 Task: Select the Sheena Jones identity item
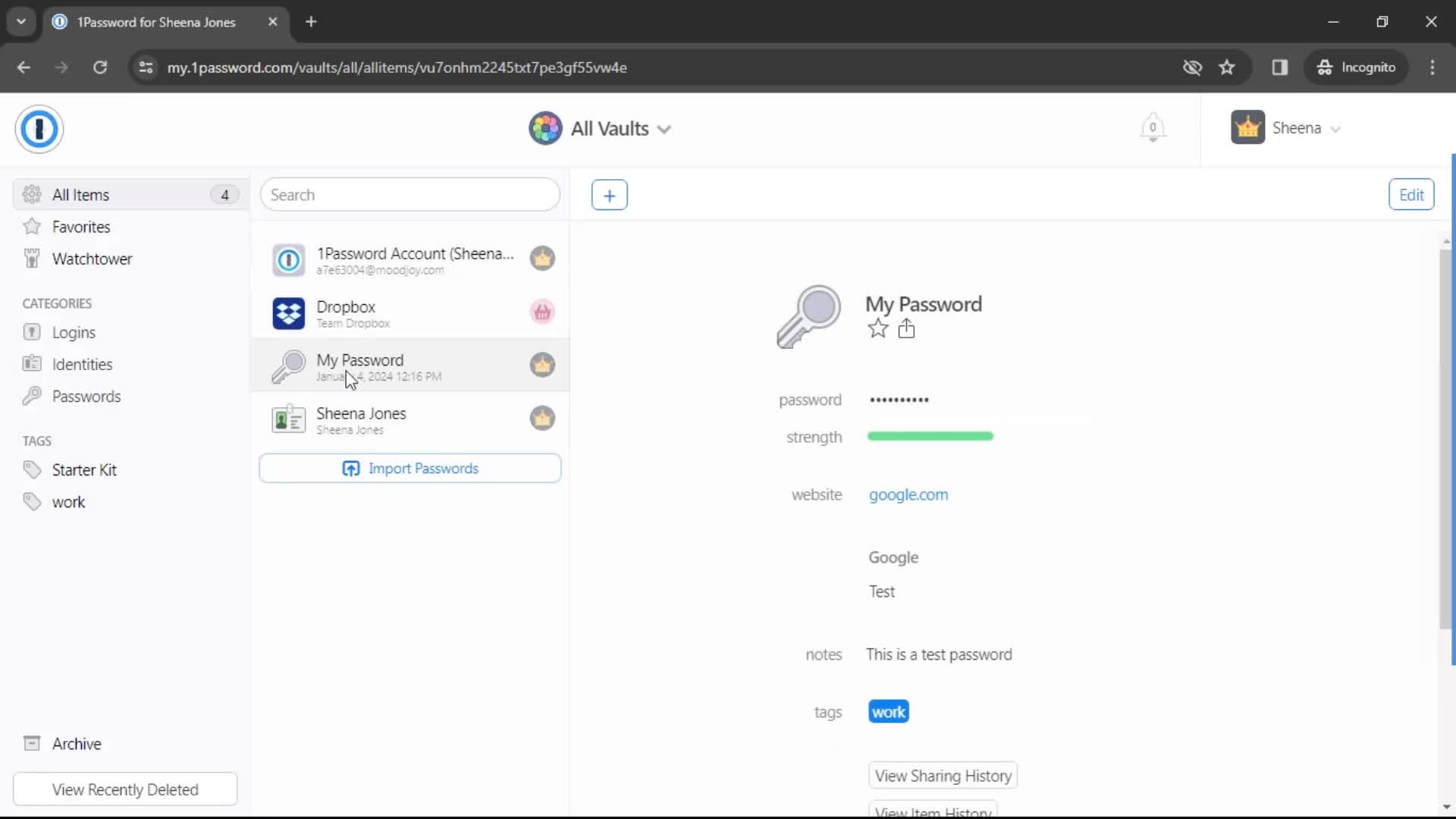[411, 420]
